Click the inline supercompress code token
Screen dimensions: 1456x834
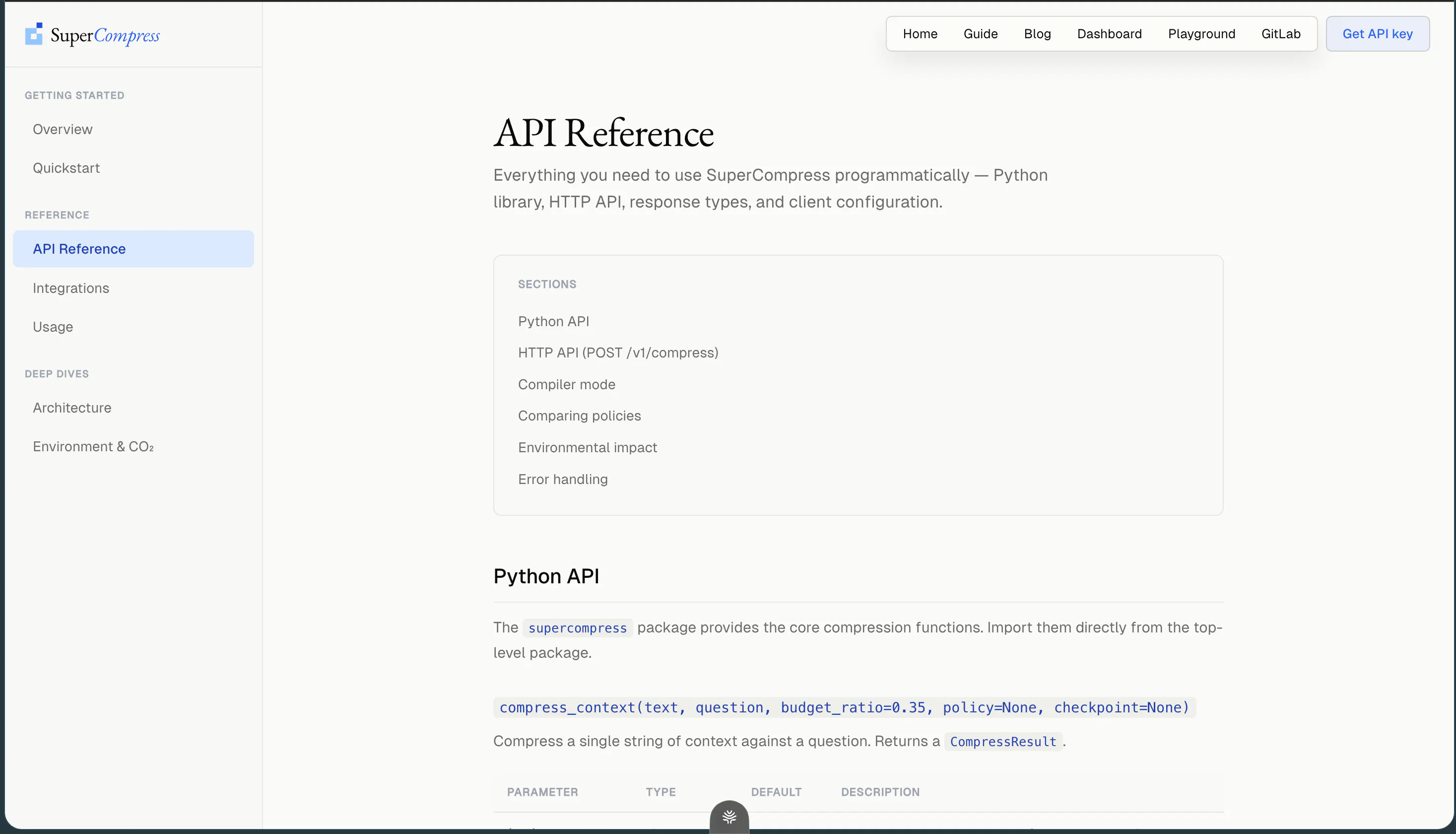(577, 628)
